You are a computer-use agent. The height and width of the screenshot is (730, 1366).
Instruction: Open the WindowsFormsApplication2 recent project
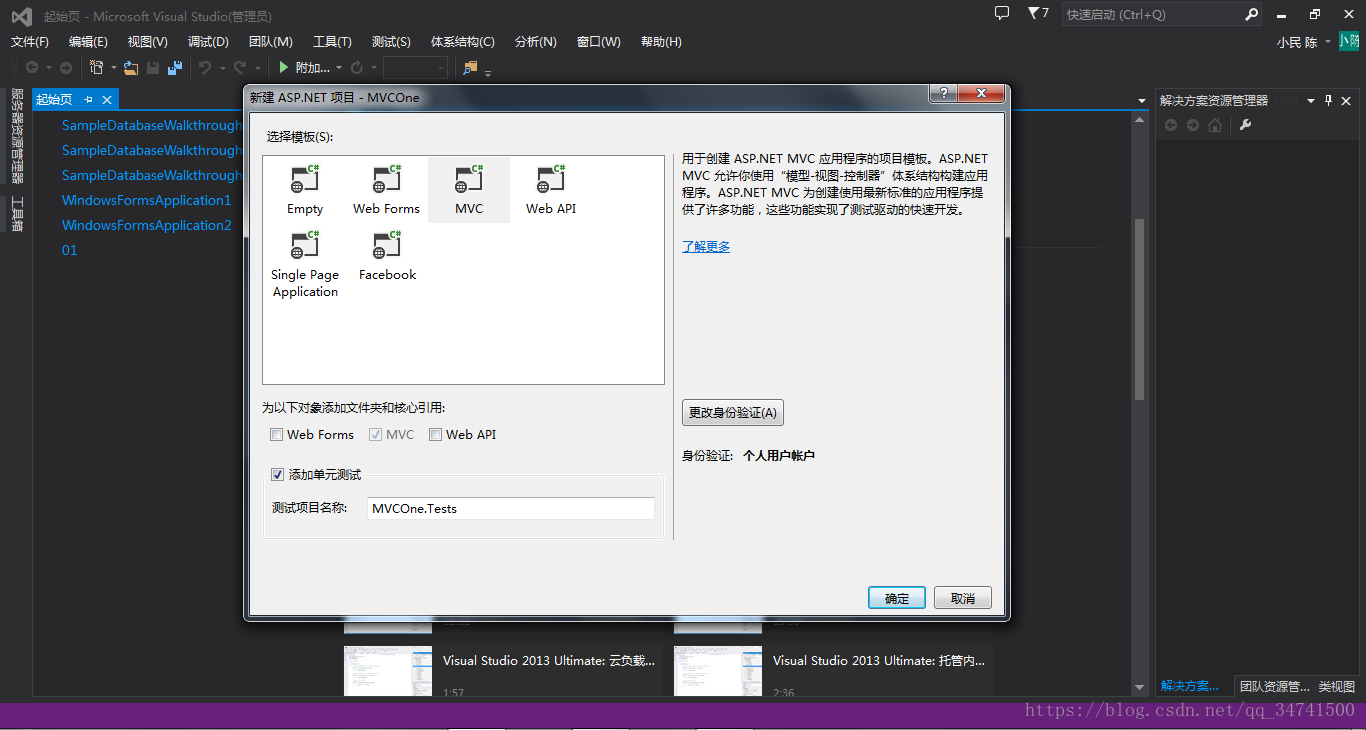pyautogui.click(x=146, y=225)
